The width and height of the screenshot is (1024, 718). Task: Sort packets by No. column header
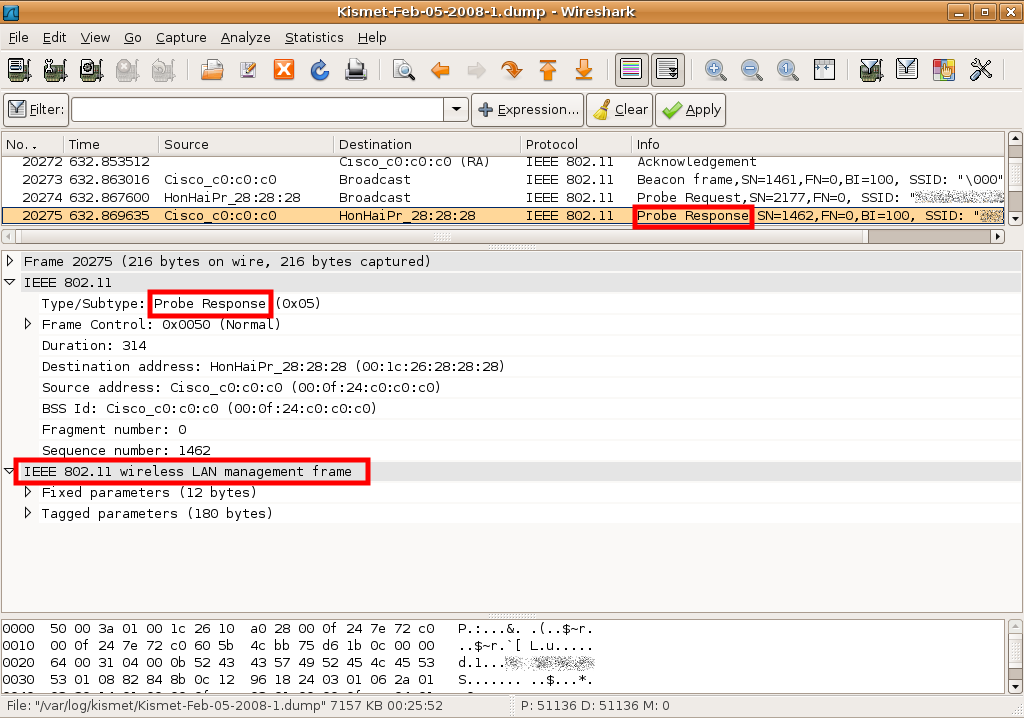click(x=33, y=144)
